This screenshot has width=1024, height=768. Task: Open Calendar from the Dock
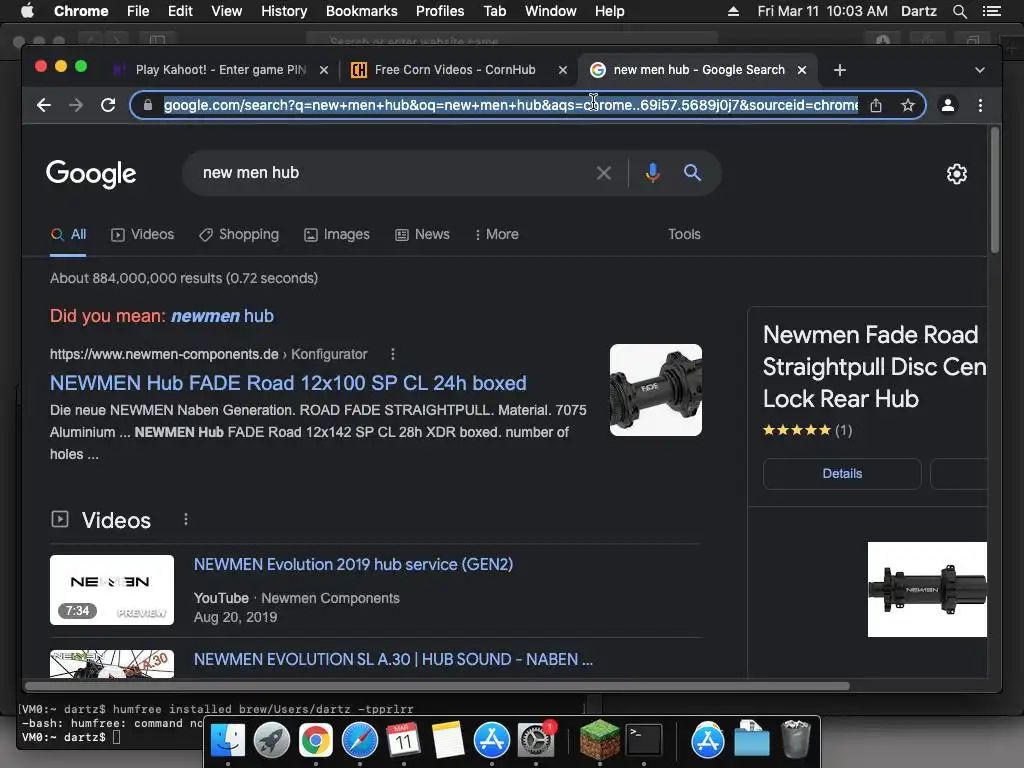pyautogui.click(x=404, y=741)
